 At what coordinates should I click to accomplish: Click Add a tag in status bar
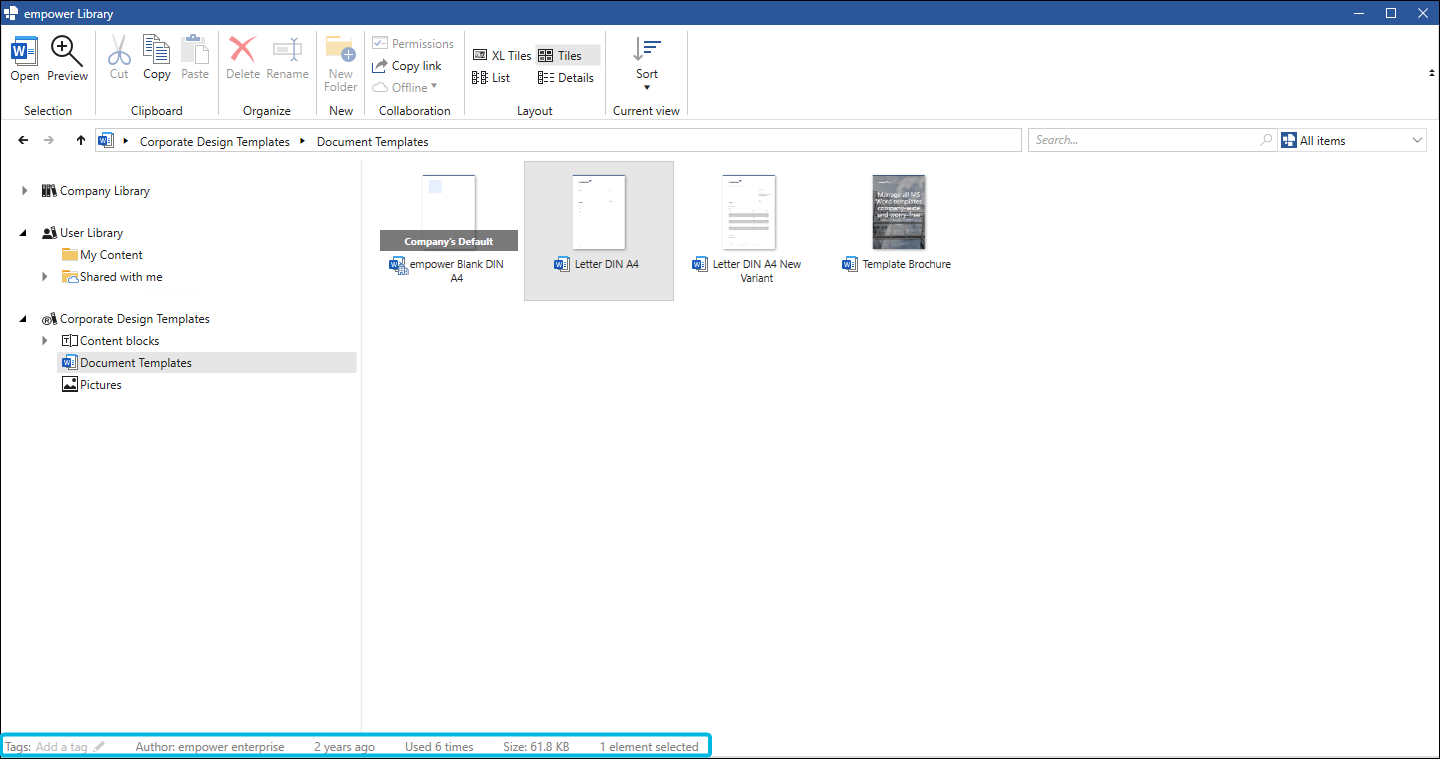click(x=61, y=747)
